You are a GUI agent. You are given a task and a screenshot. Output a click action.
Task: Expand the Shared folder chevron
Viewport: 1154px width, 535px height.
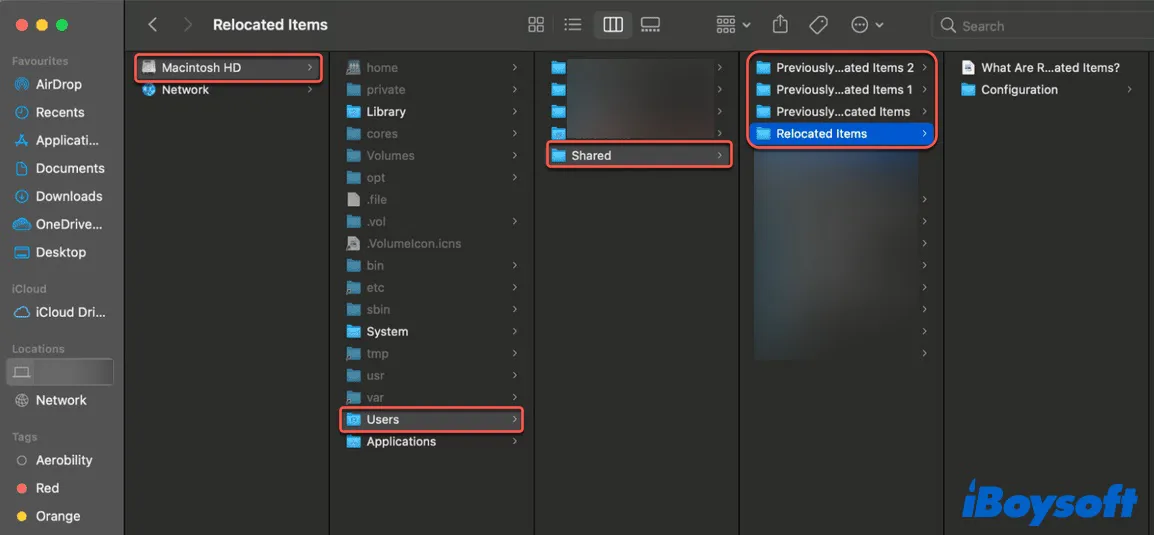720,156
